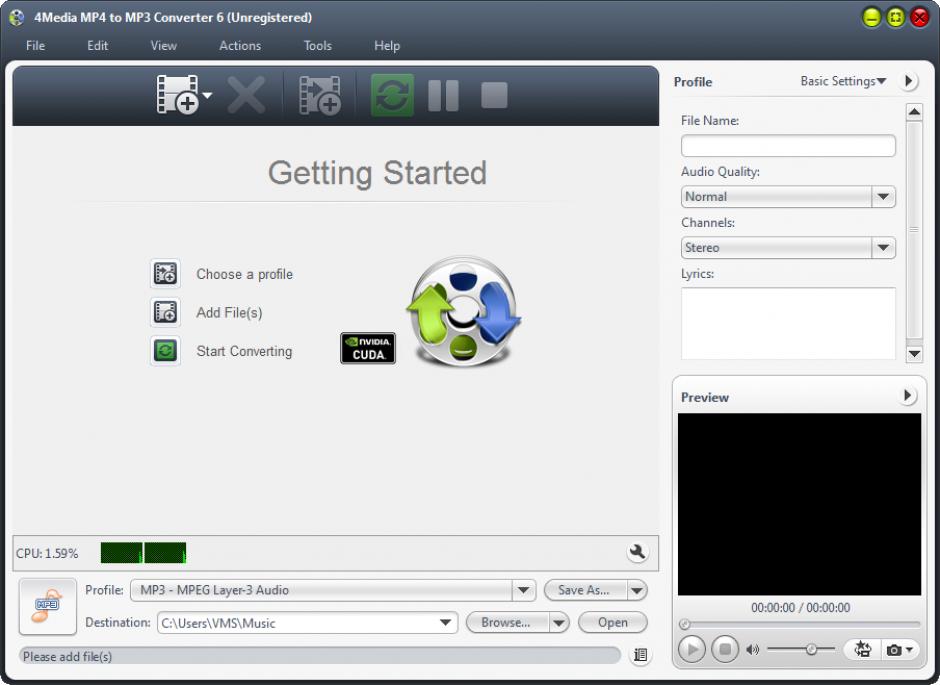Open the Basic Settings dropdown
Image resolution: width=940 pixels, height=685 pixels.
(843, 81)
